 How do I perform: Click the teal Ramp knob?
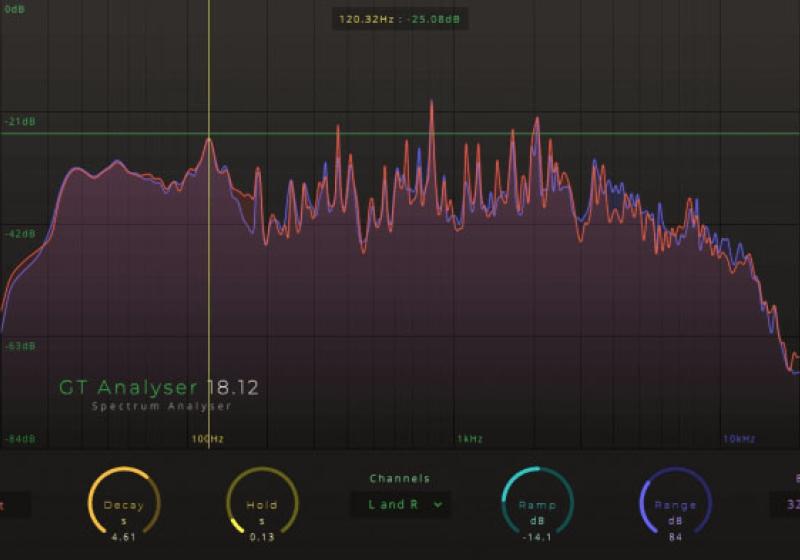[537, 500]
